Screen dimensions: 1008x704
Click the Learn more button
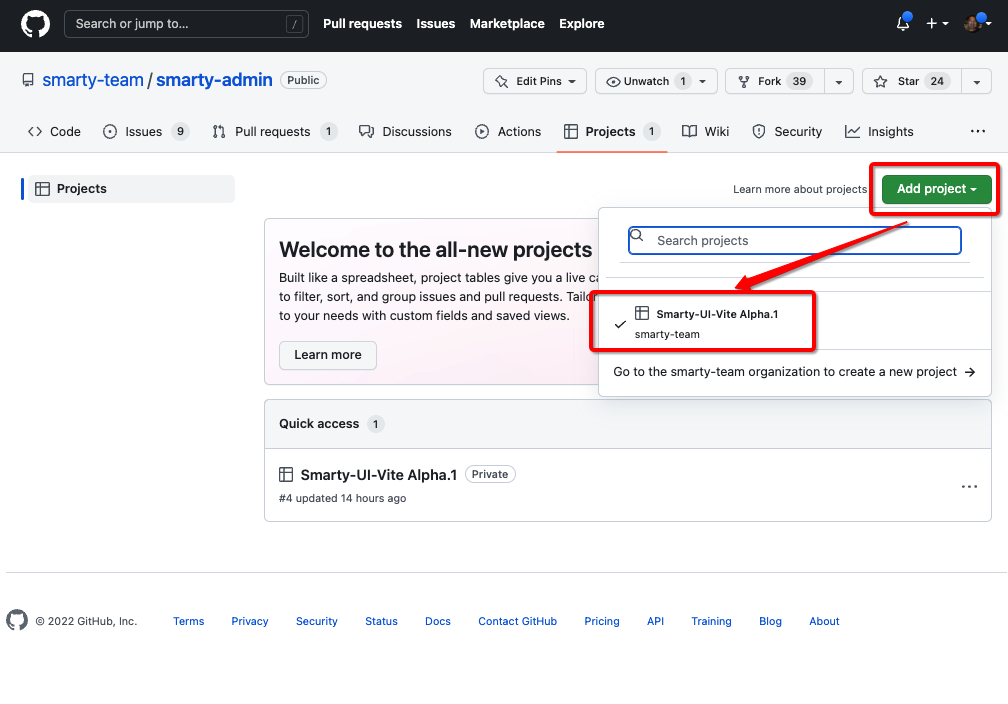click(x=328, y=355)
